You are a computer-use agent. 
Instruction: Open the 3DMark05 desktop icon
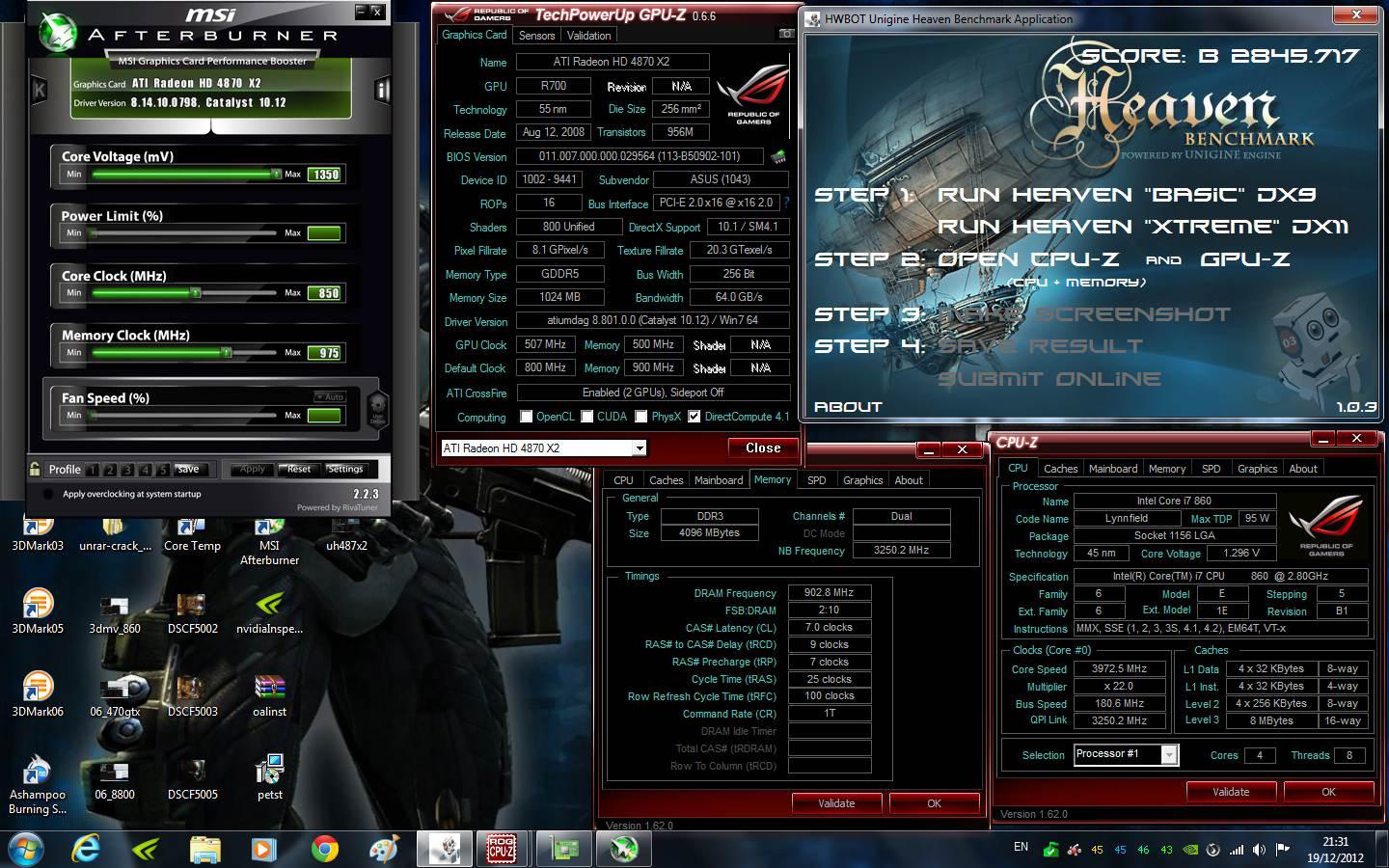(38, 610)
